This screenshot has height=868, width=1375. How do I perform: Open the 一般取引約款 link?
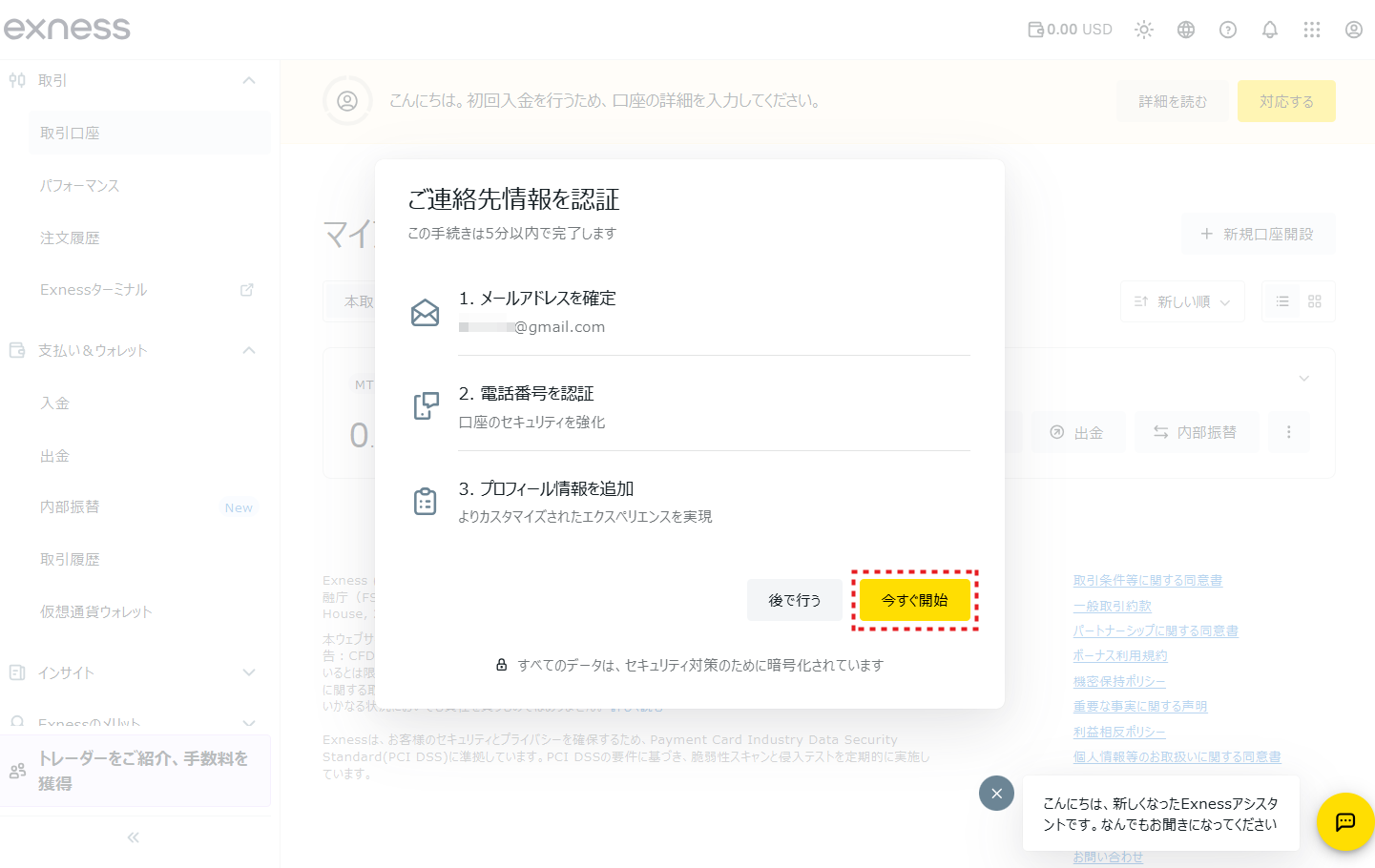coord(1113,606)
